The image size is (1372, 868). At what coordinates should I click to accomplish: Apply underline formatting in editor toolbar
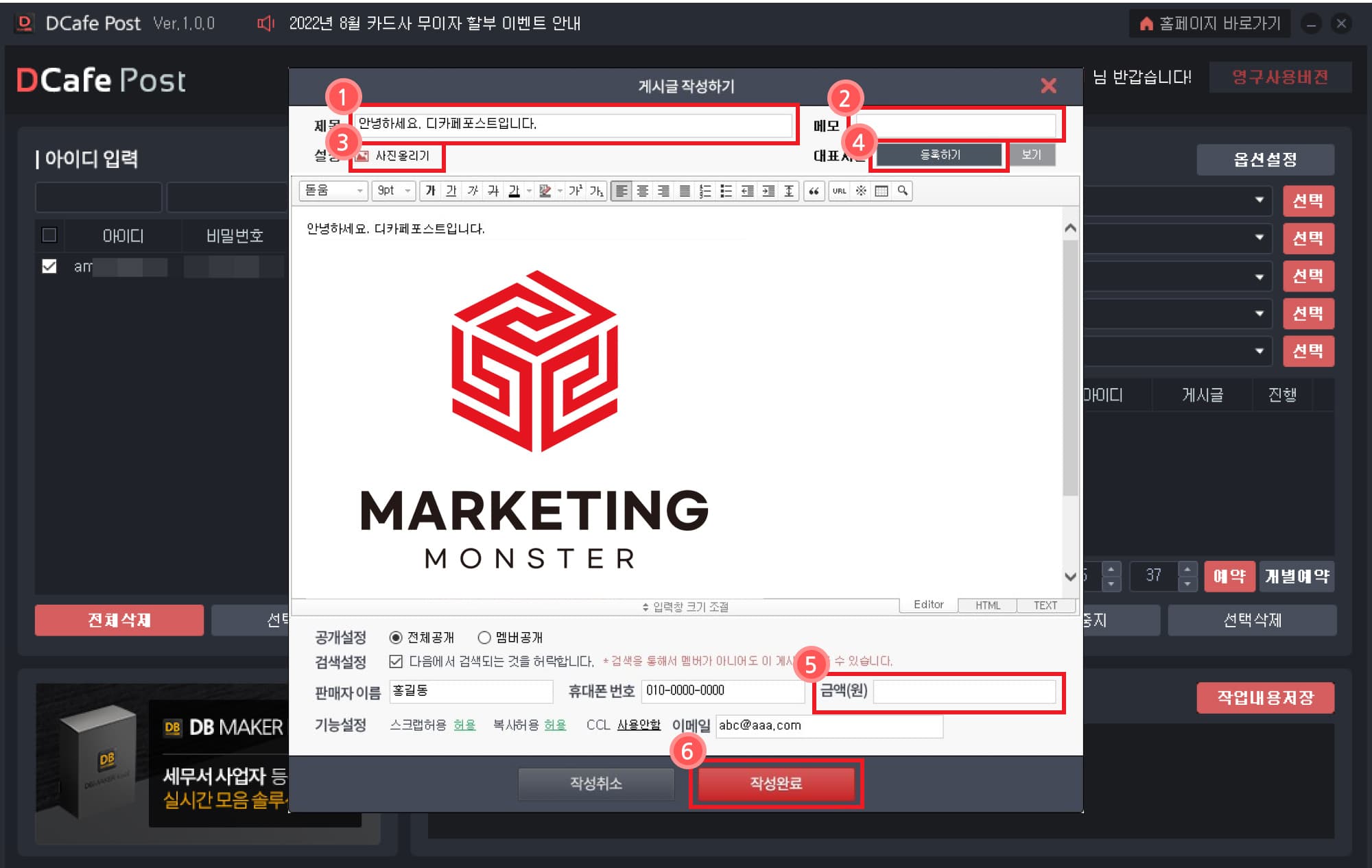click(x=451, y=191)
